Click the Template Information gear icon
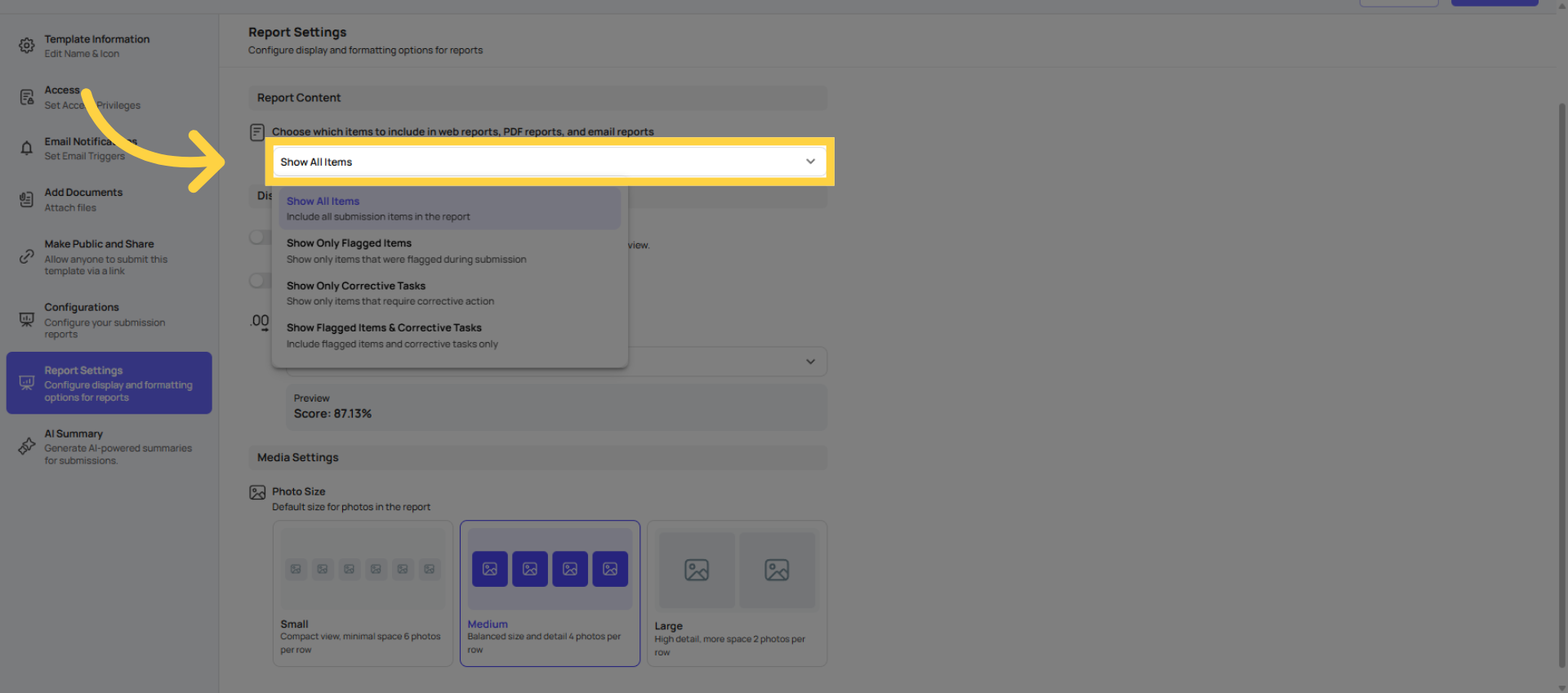Image resolution: width=1568 pixels, height=693 pixels. pyautogui.click(x=27, y=46)
